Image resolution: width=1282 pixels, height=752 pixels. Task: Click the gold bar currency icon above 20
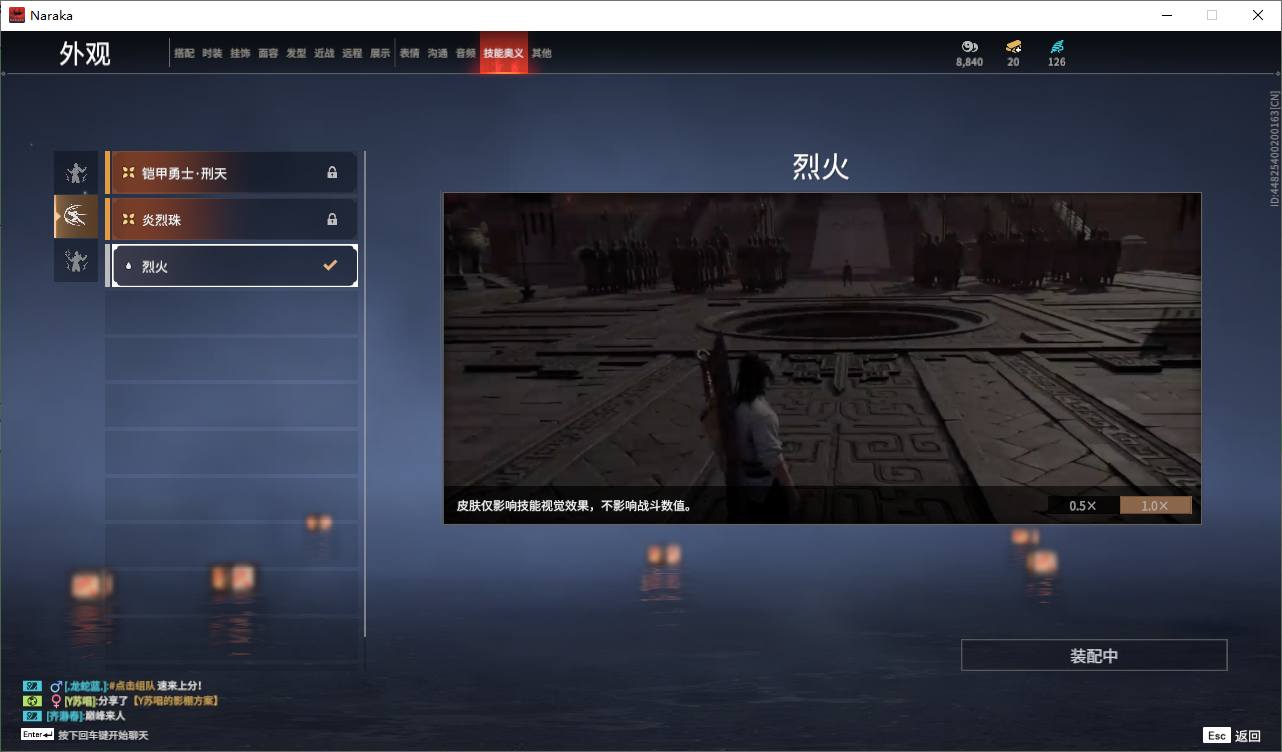point(1013,46)
